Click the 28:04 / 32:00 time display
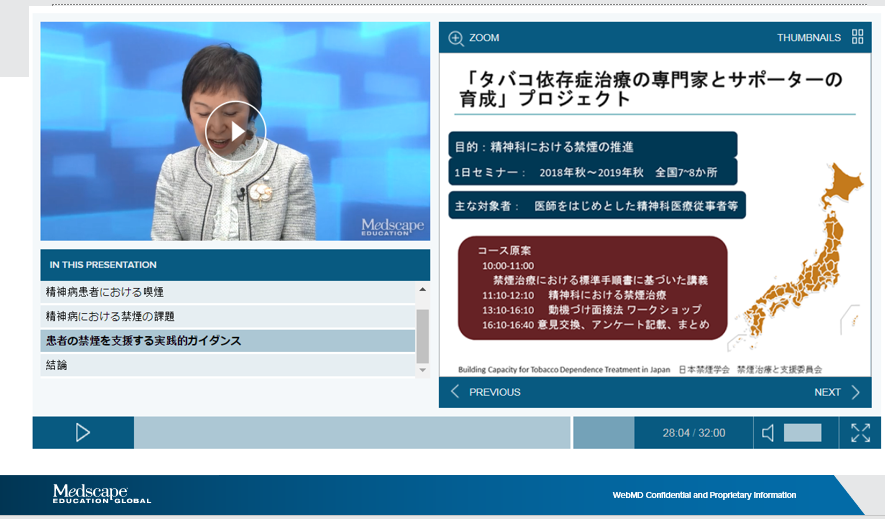Viewport: 885px width, 519px height. click(694, 433)
